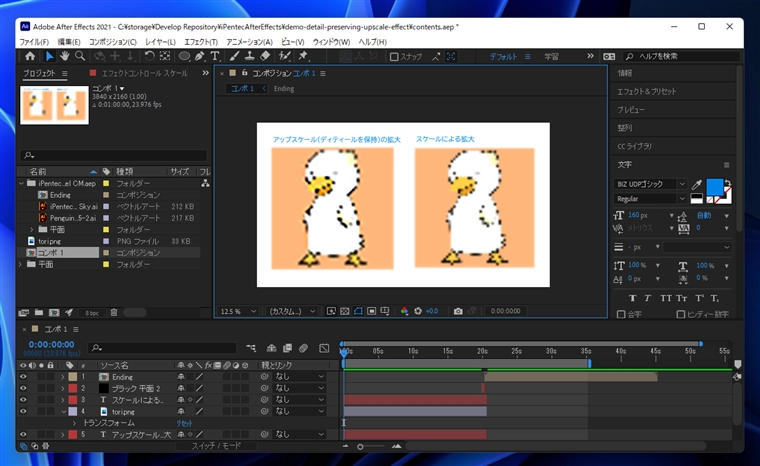
Task: Switch to the エフェクトコントロール tab
Action: pos(144,73)
